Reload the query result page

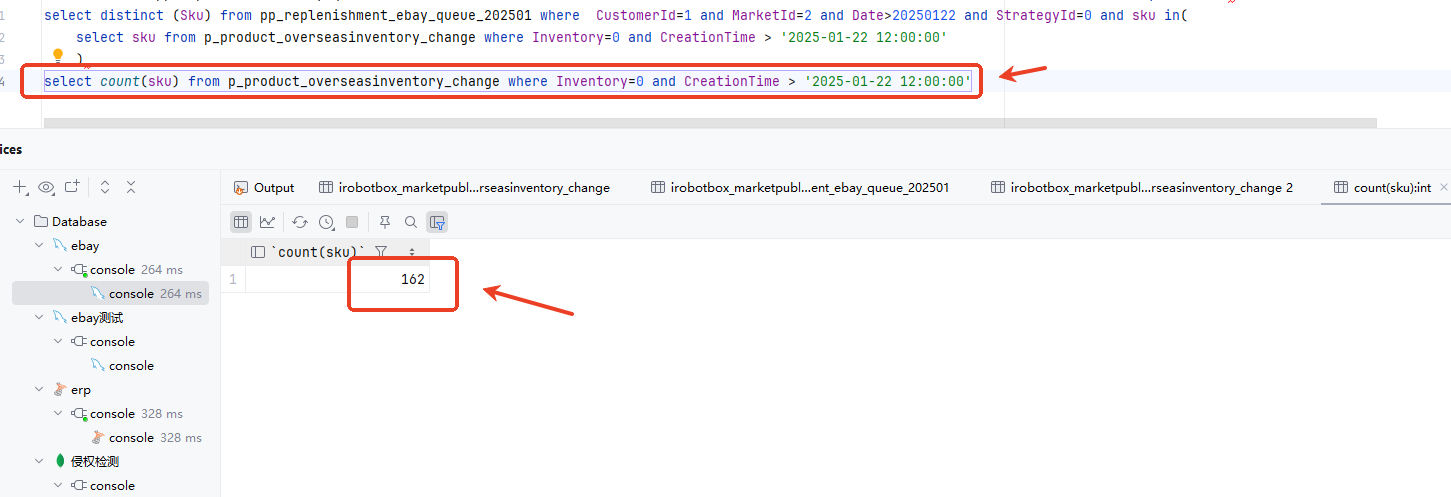tap(300, 222)
